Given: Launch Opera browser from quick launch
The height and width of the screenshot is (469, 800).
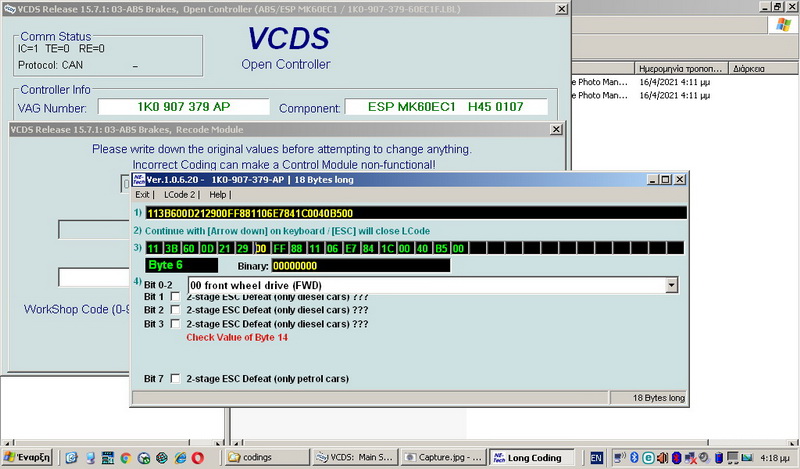Looking at the screenshot, I should click(198, 458).
